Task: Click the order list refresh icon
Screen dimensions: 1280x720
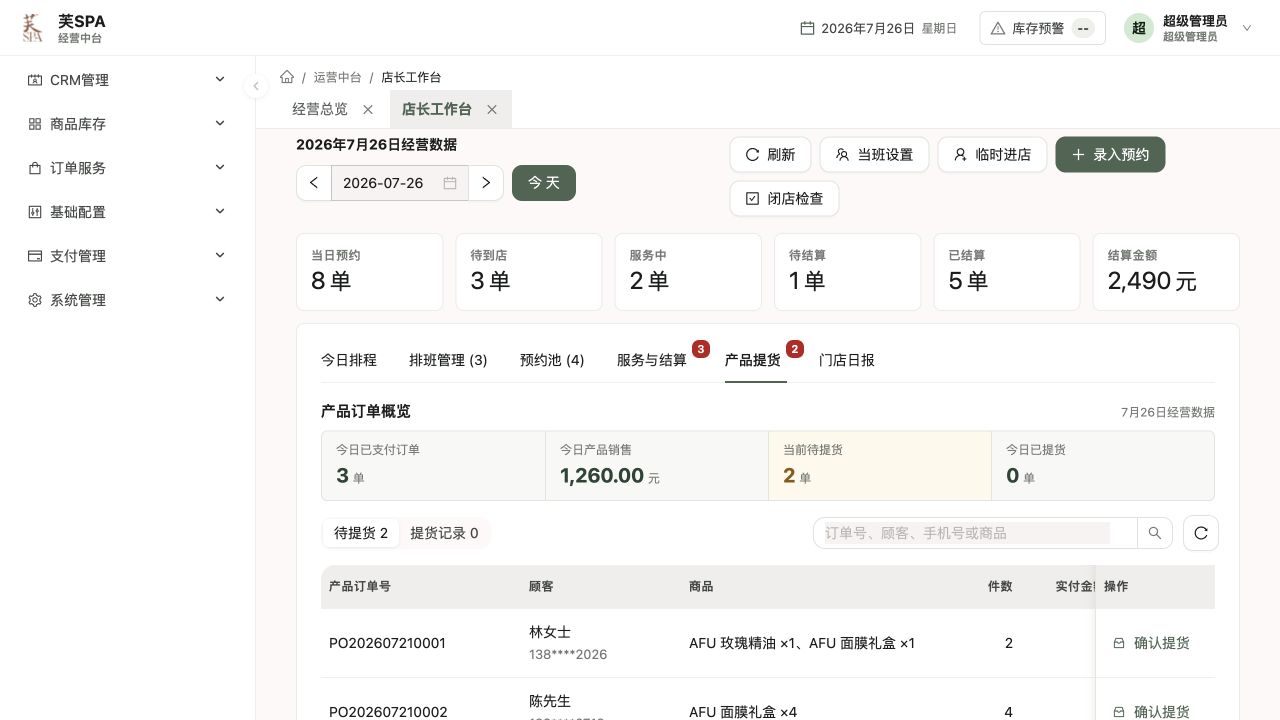Action: click(1201, 533)
